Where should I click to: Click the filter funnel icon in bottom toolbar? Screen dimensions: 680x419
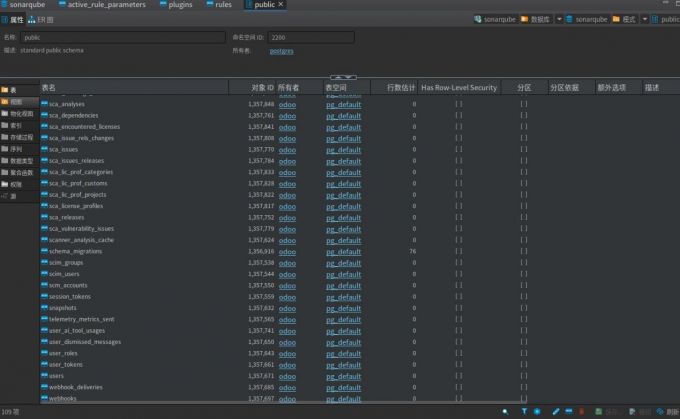pyautogui.click(x=524, y=411)
